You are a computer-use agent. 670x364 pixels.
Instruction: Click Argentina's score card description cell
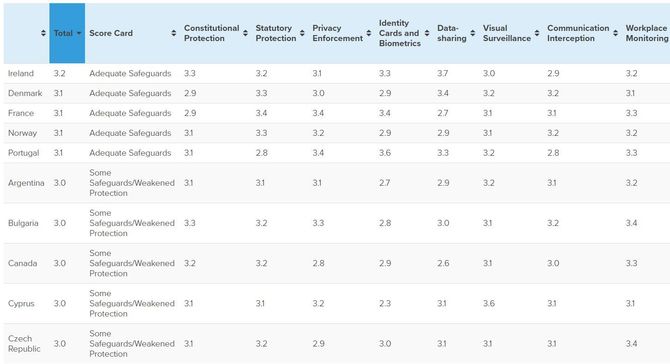coord(132,183)
